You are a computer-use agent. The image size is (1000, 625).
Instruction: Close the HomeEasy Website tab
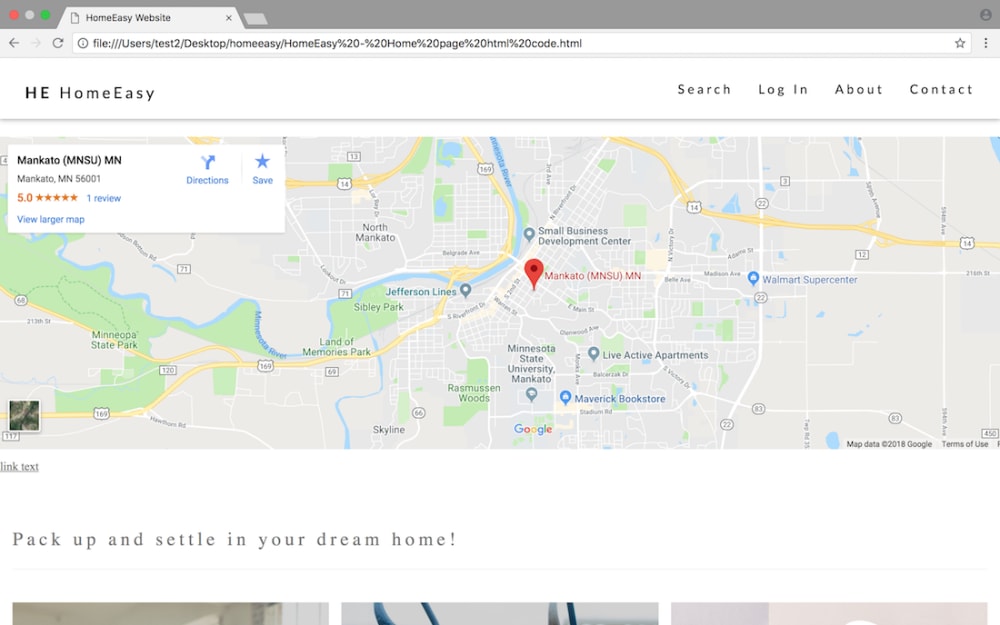pos(228,18)
